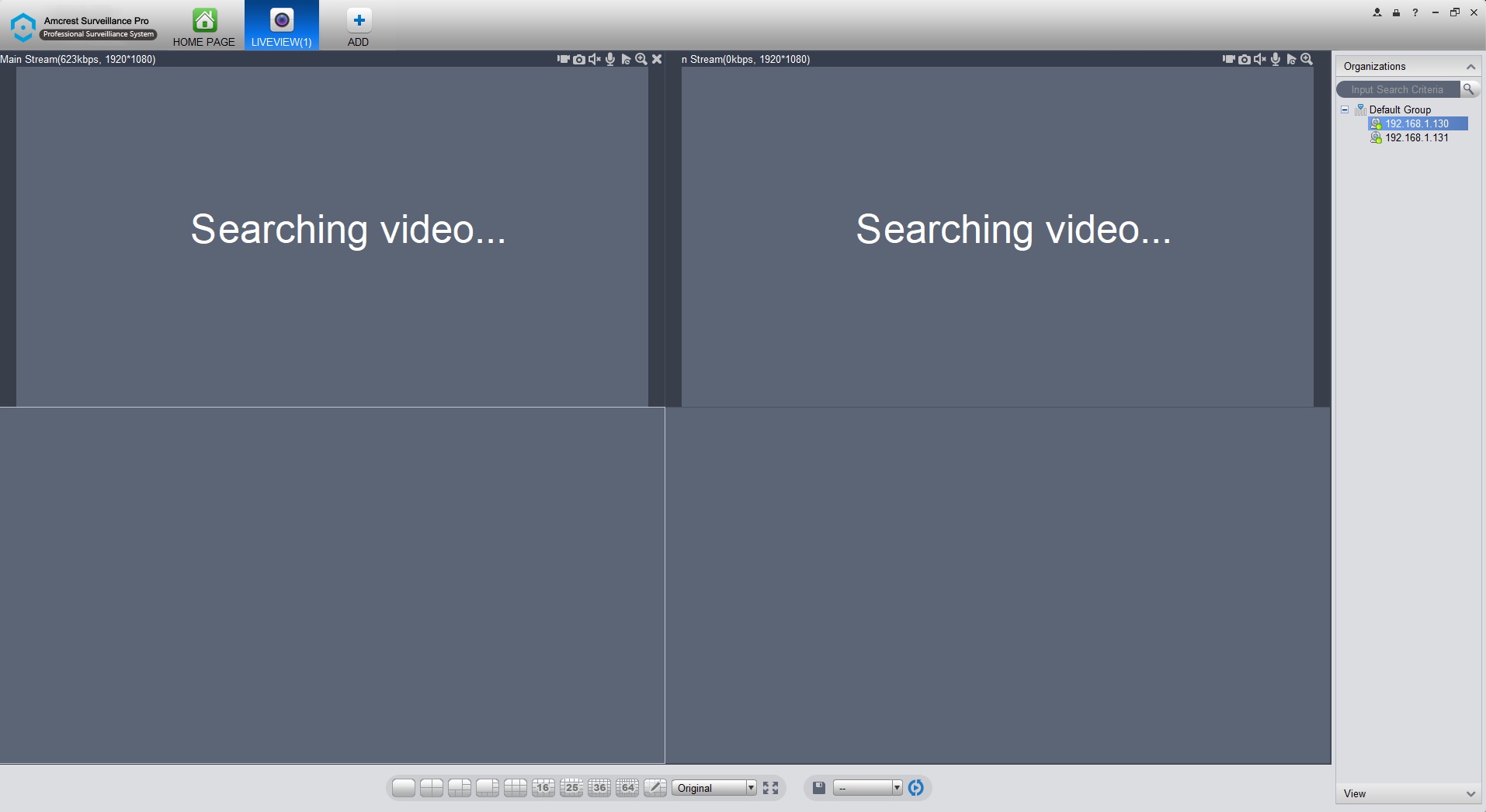Select the Default Group tree item
Screen dimensions: 1486x812
(1400, 109)
